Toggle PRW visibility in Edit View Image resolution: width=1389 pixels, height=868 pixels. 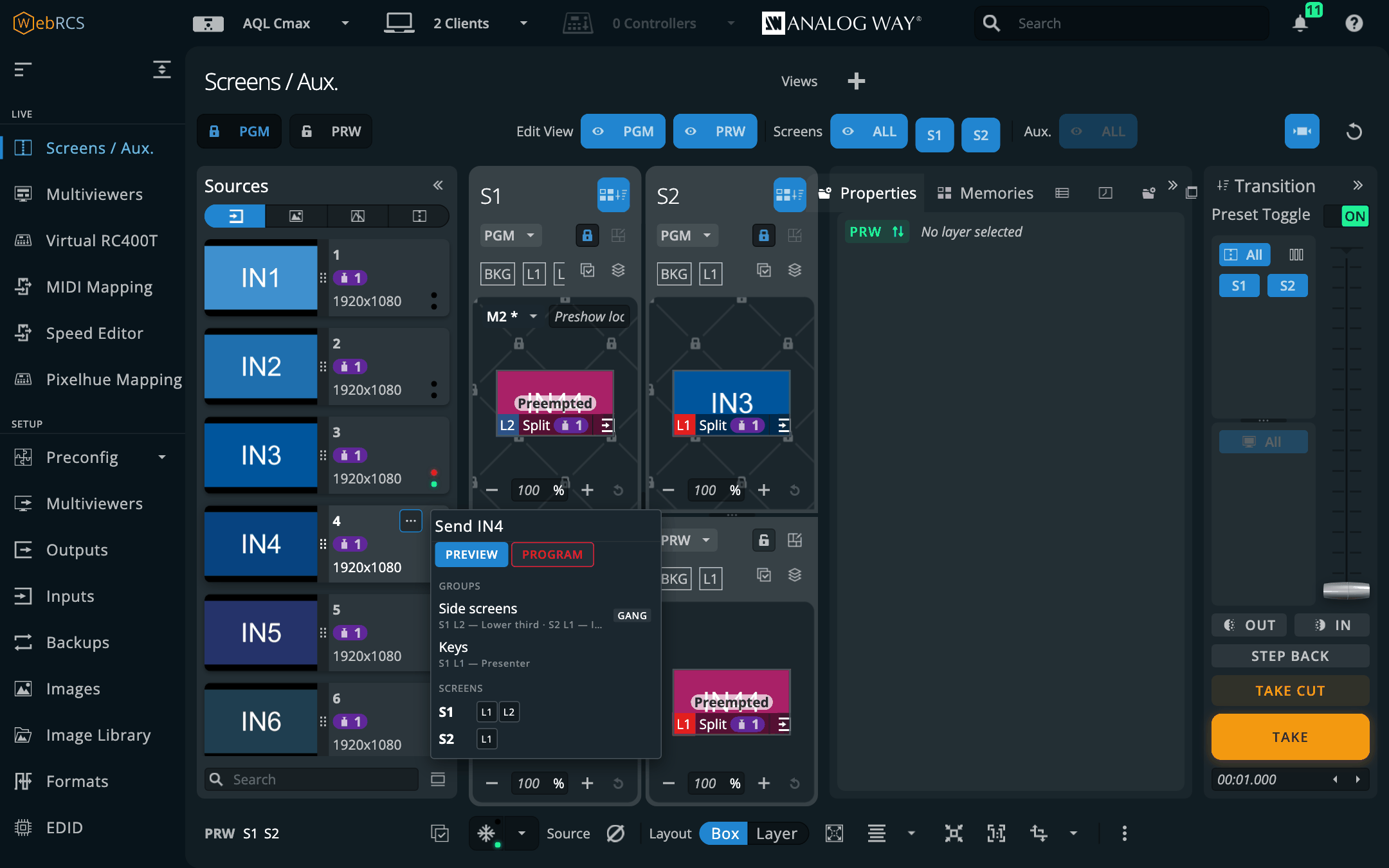[715, 131]
